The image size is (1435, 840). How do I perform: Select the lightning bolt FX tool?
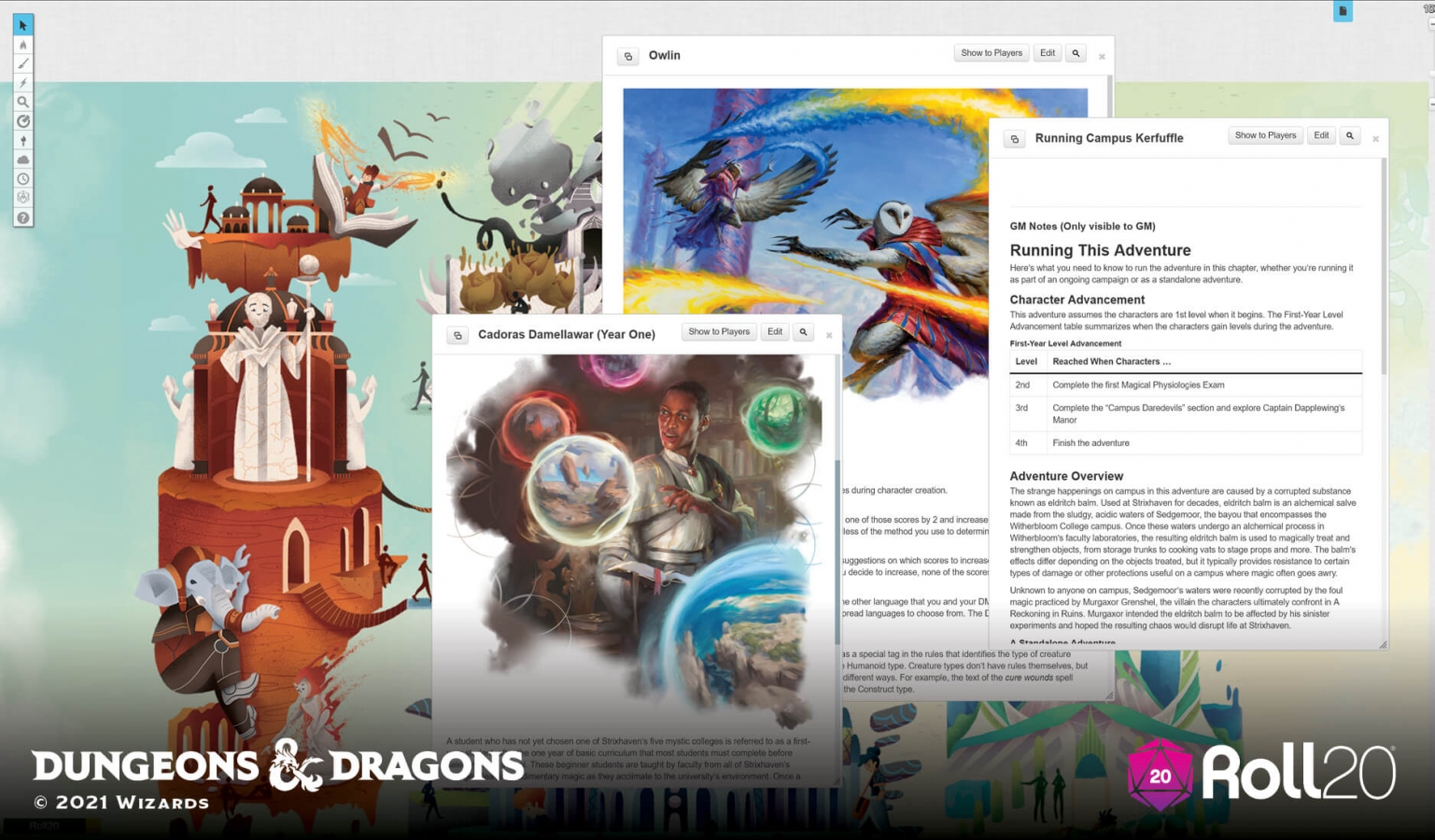point(23,83)
